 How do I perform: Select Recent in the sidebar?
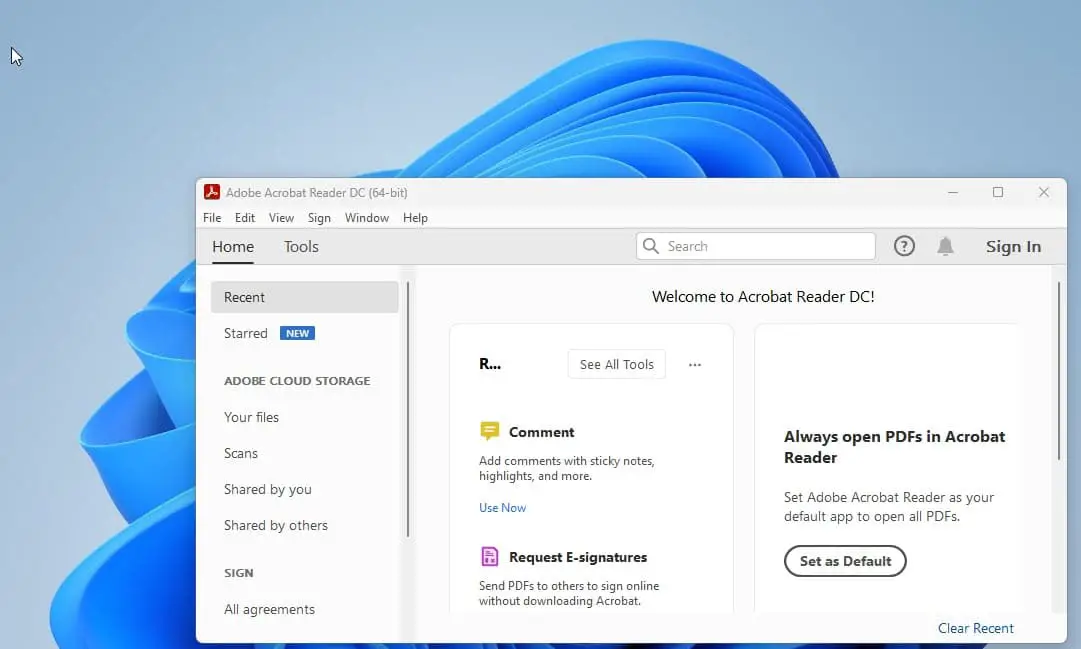tap(305, 297)
